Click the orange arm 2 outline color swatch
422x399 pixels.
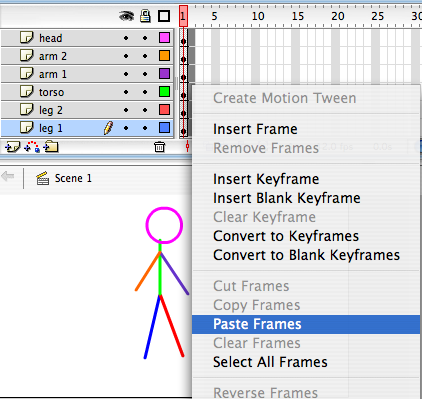click(164, 56)
